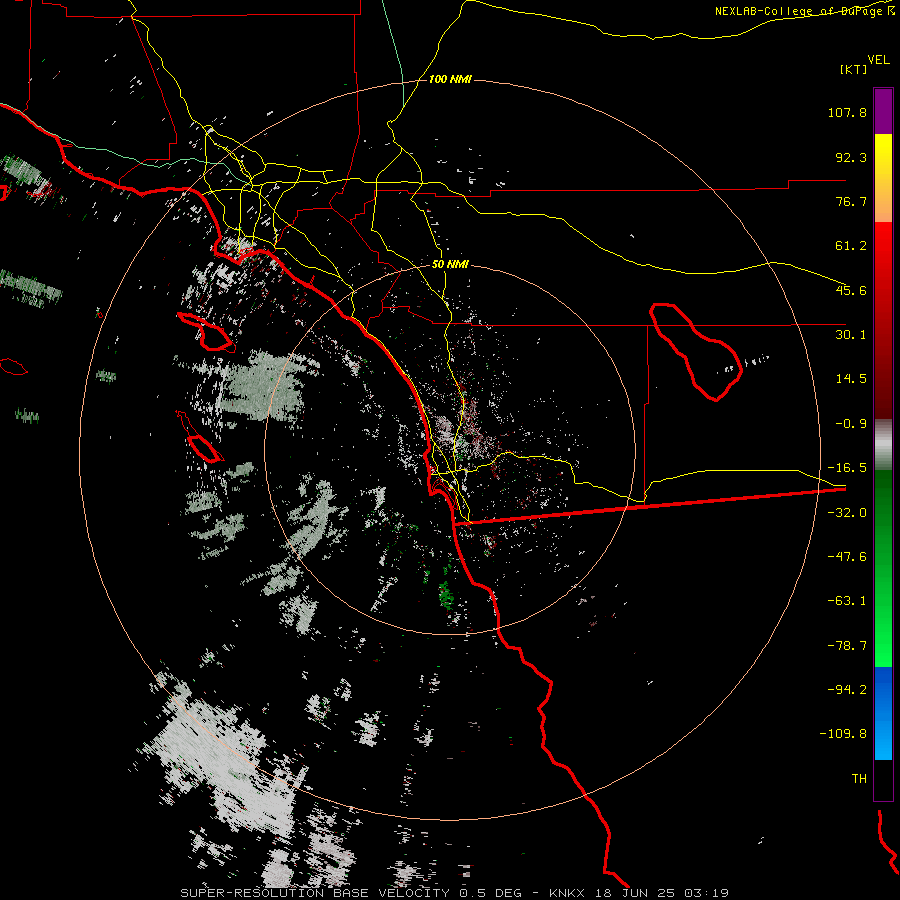
Task: Click the -63.1 velocity scale value
Action: (847, 601)
